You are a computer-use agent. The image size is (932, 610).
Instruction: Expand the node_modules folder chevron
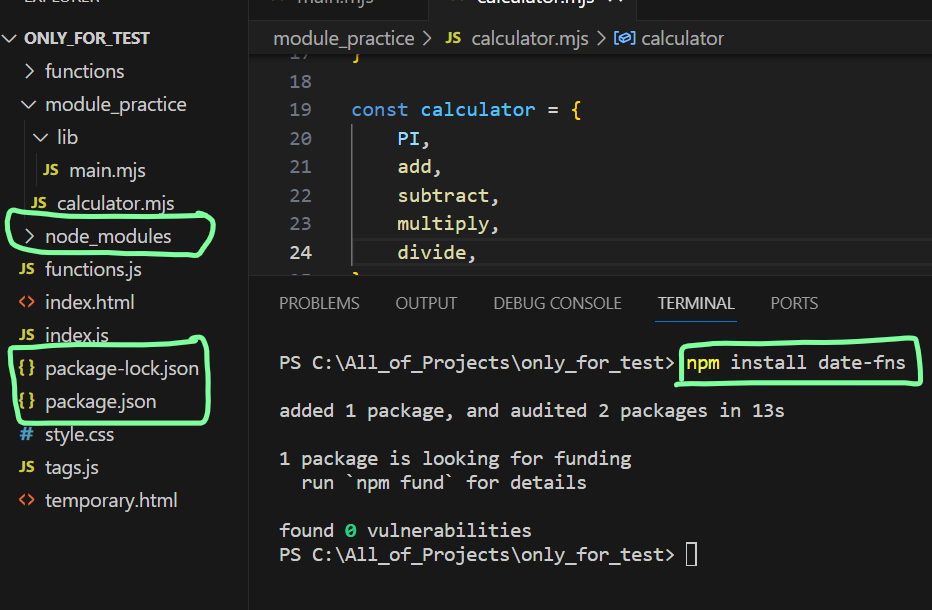pyautogui.click(x=30, y=237)
